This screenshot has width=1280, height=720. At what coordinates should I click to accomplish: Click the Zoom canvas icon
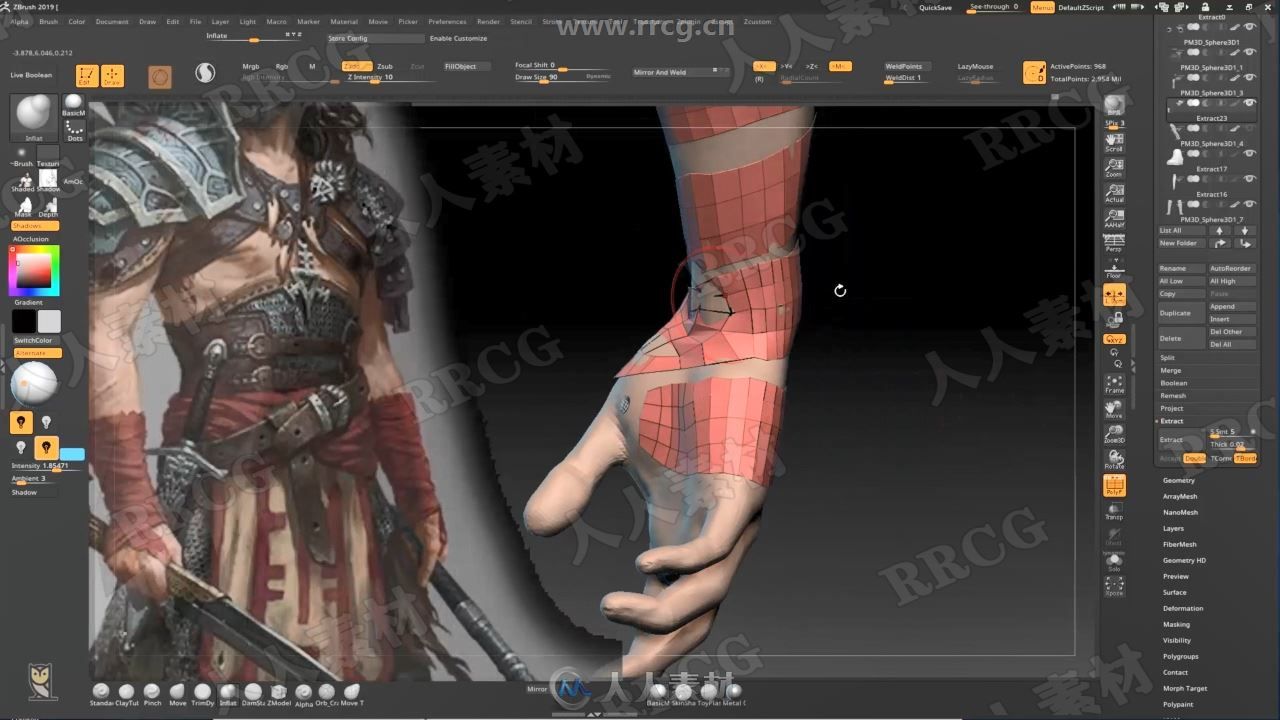point(1114,167)
